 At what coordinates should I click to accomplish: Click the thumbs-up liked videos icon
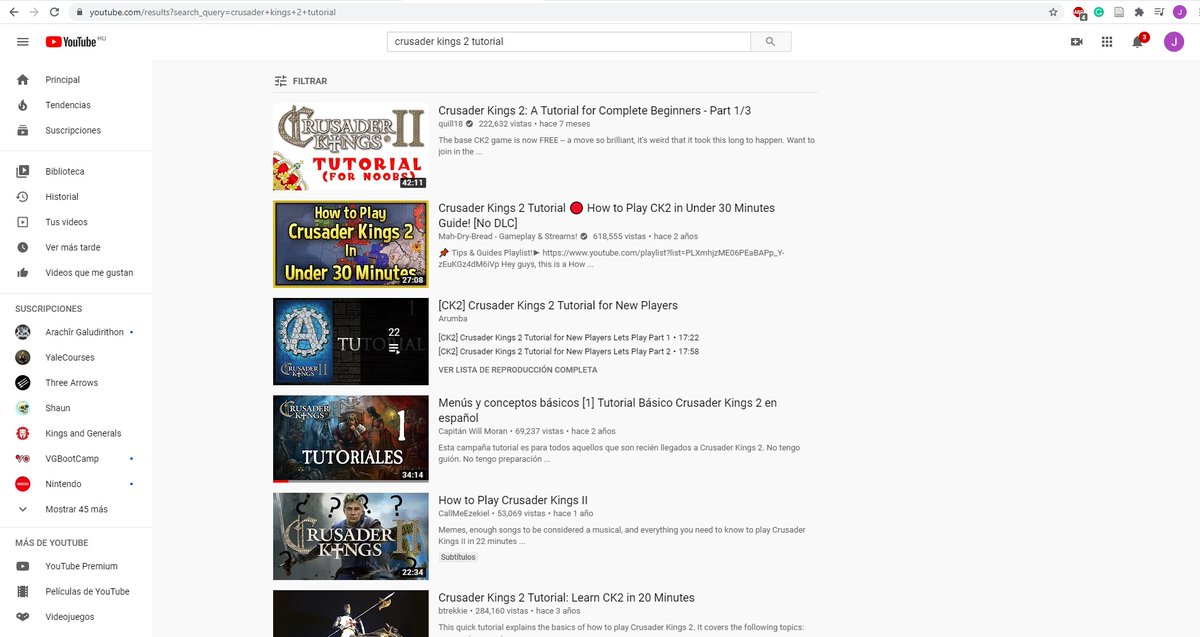tap(23, 273)
